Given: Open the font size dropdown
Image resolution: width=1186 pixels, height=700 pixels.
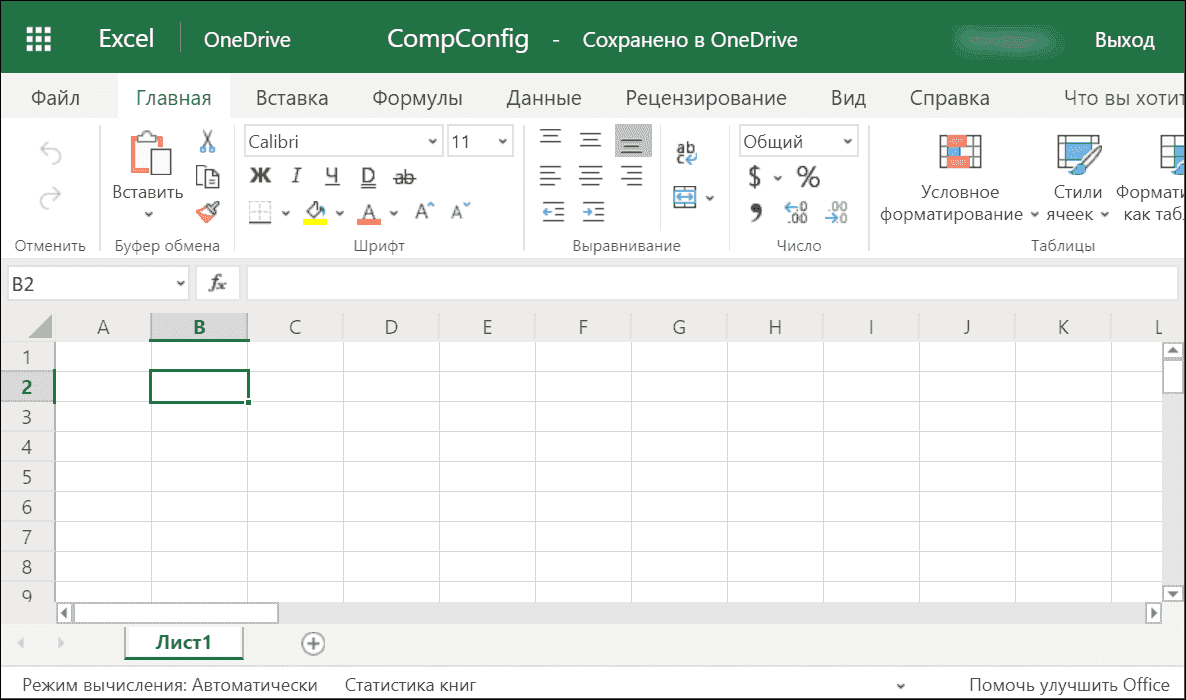Looking at the screenshot, I should (480, 140).
